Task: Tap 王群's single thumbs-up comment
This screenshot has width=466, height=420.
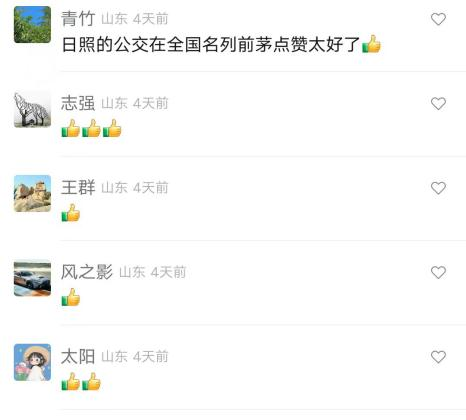Action: [x=71, y=213]
